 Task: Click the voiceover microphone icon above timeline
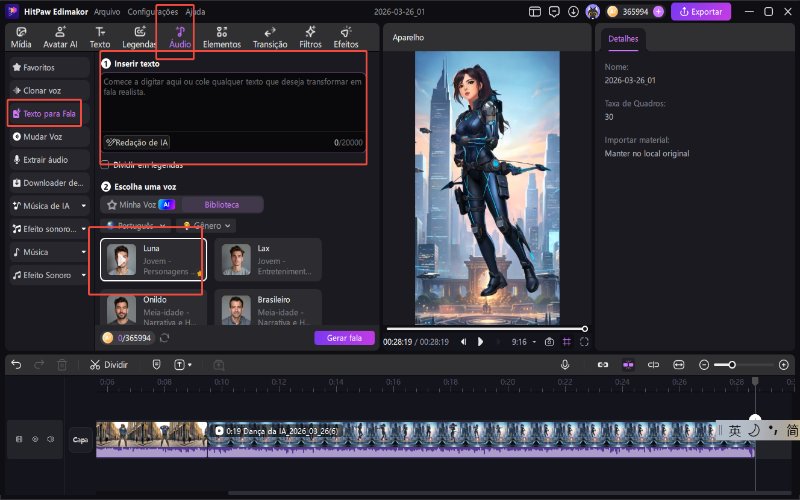point(565,365)
